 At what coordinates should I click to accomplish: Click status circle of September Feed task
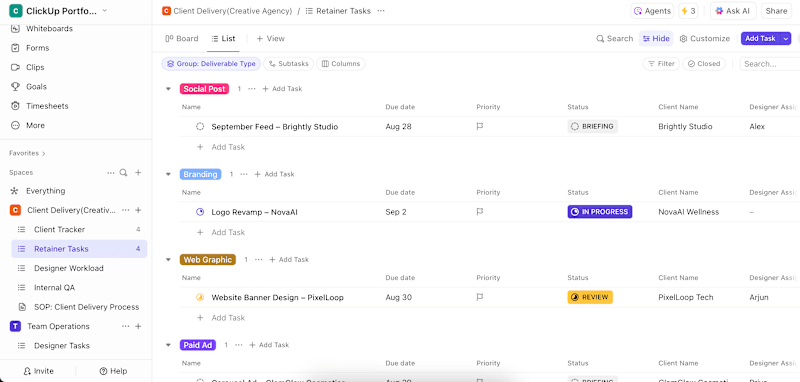(200, 126)
